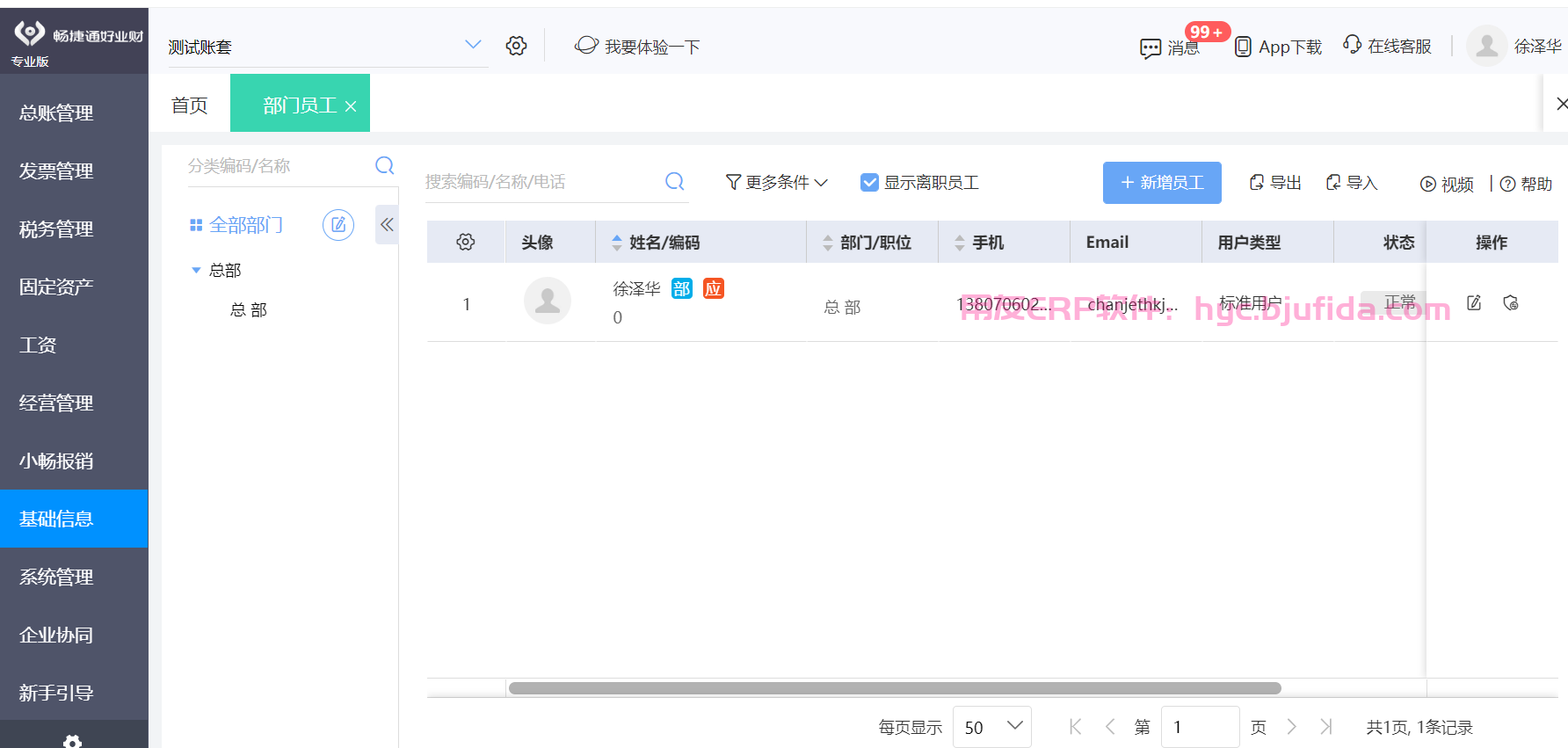Image resolution: width=1568 pixels, height=748 pixels.
Task: Click 共1页, 1条记录 pagination text
Action: [x=1419, y=727]
